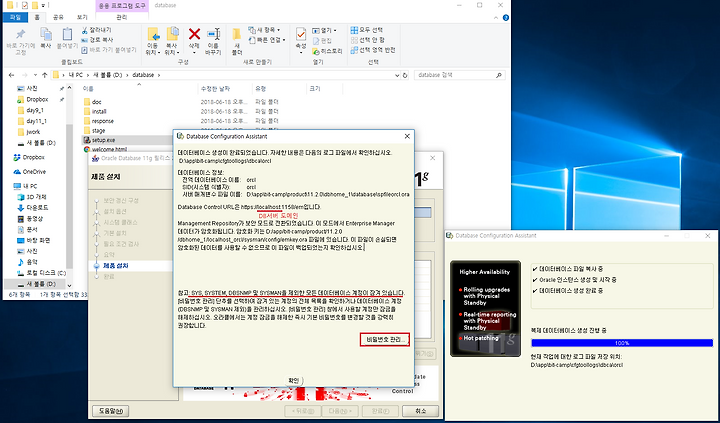The height and width of the screenshot is (423, 720).
Task: Select OneDrive in the navigation pane
Action: point(34,172)
